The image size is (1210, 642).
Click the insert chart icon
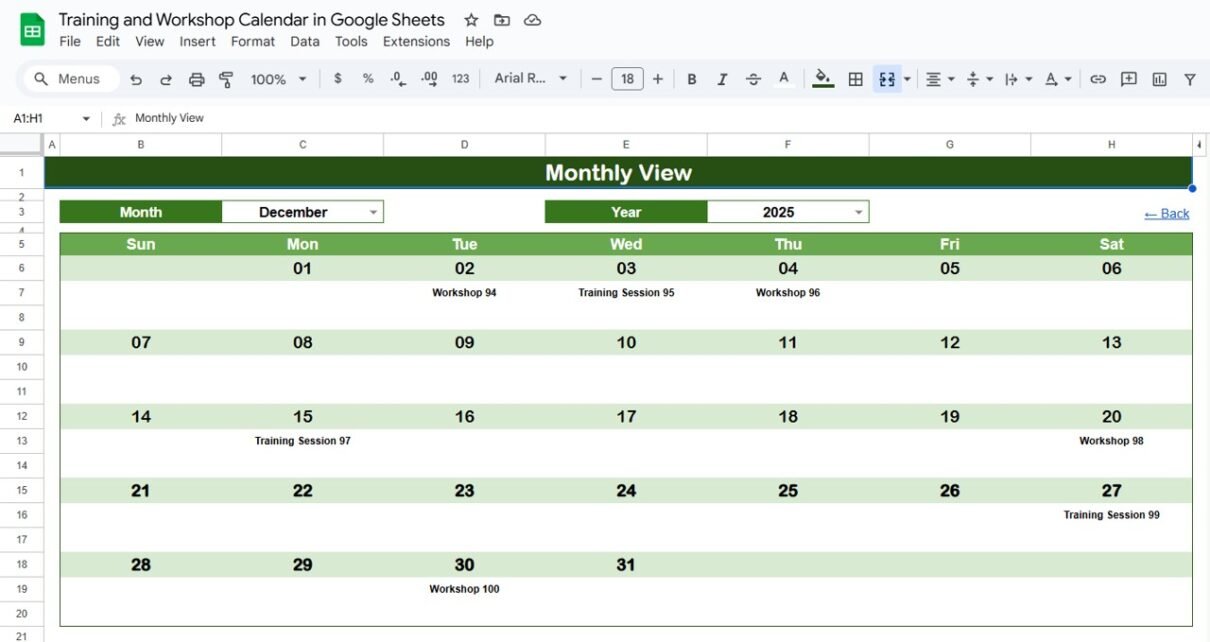1160,79
